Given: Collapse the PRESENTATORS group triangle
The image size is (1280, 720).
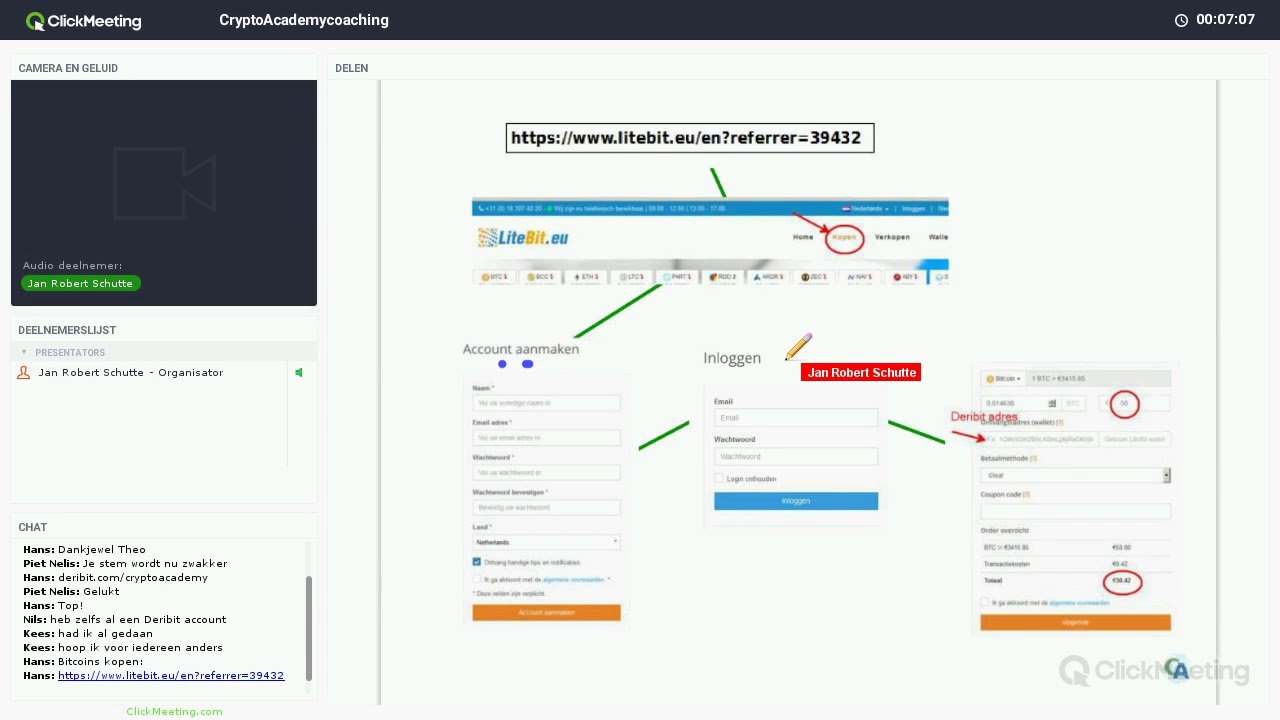Looking at the screenshot, I should (24, 352).
